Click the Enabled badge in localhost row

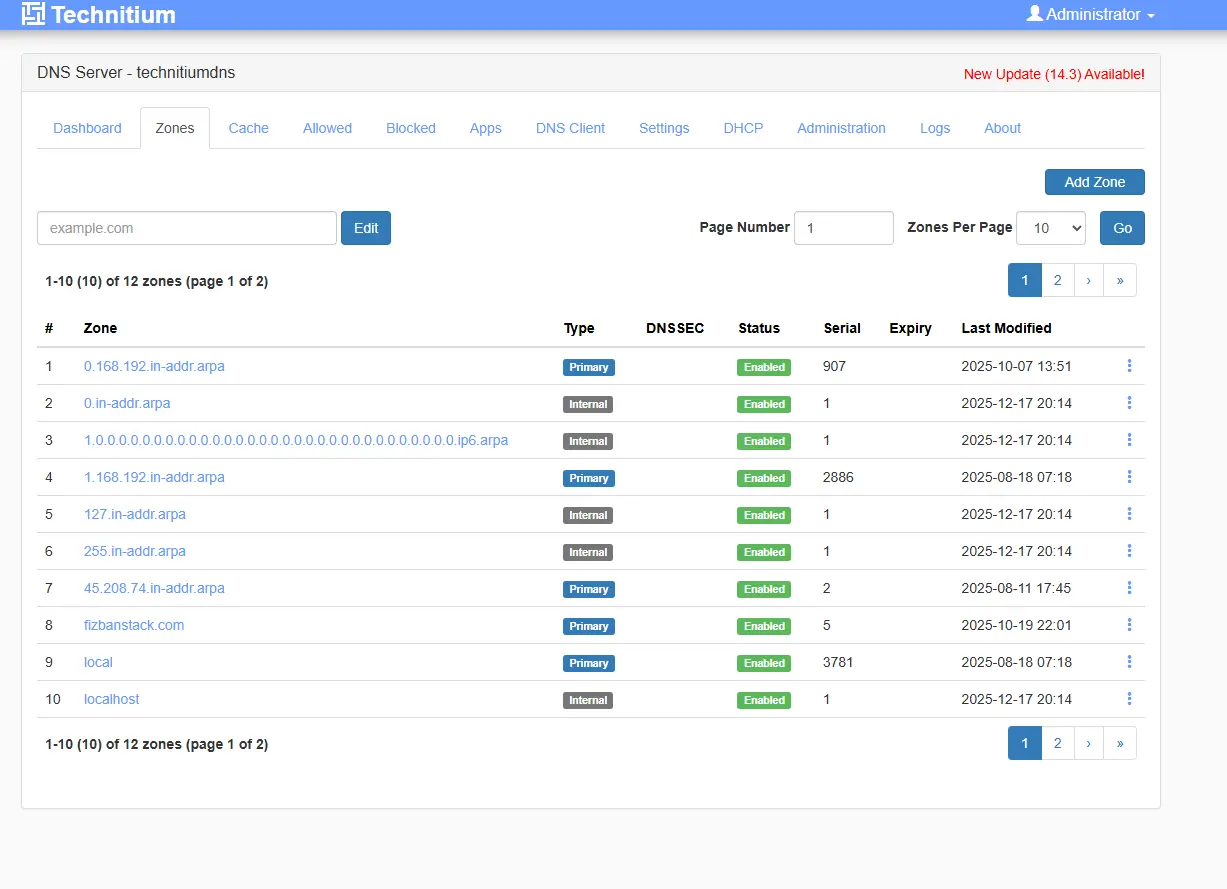(x=764, y=700)
